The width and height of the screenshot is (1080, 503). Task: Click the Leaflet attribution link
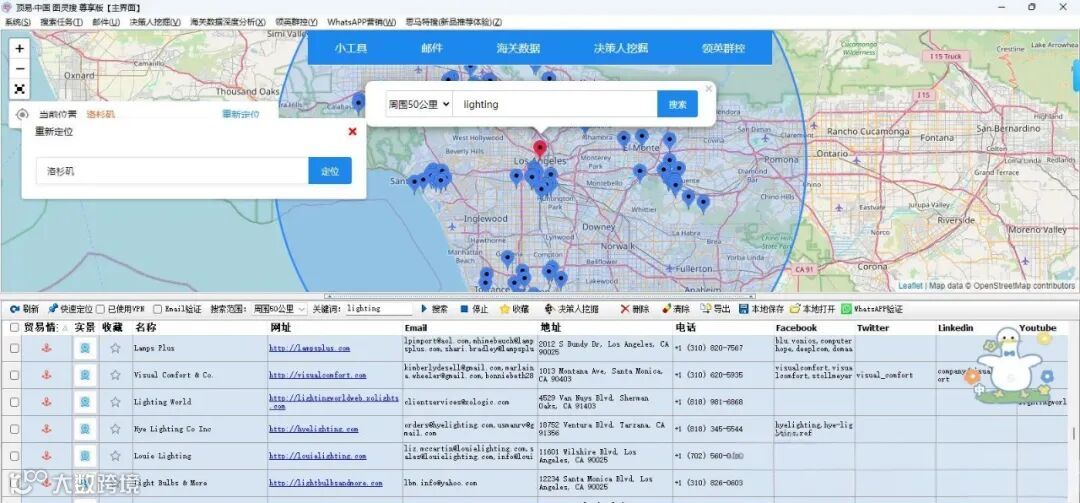910,285
